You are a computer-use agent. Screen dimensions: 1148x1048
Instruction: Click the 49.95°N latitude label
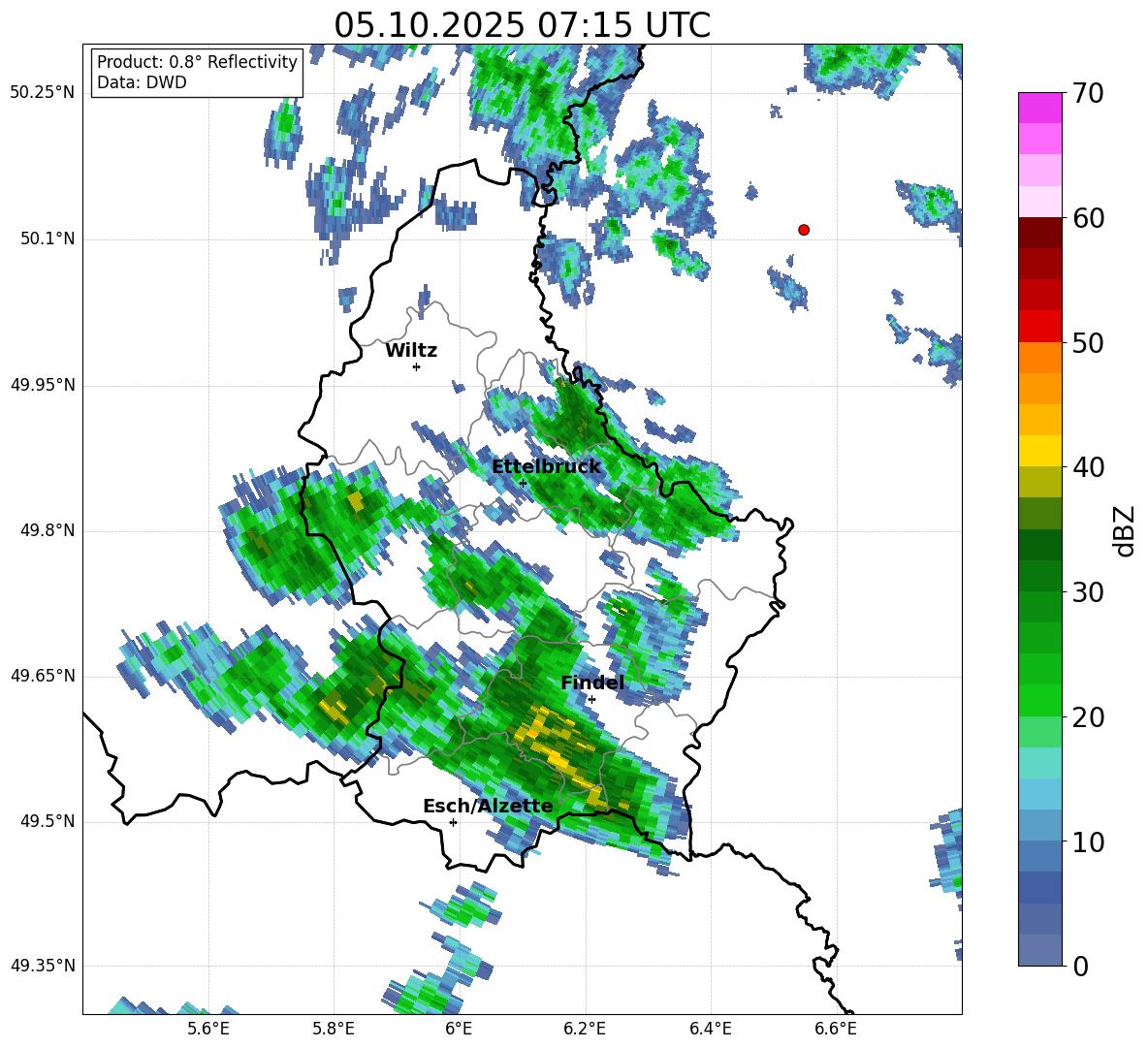pyautogui.click(x=43, y=384)
